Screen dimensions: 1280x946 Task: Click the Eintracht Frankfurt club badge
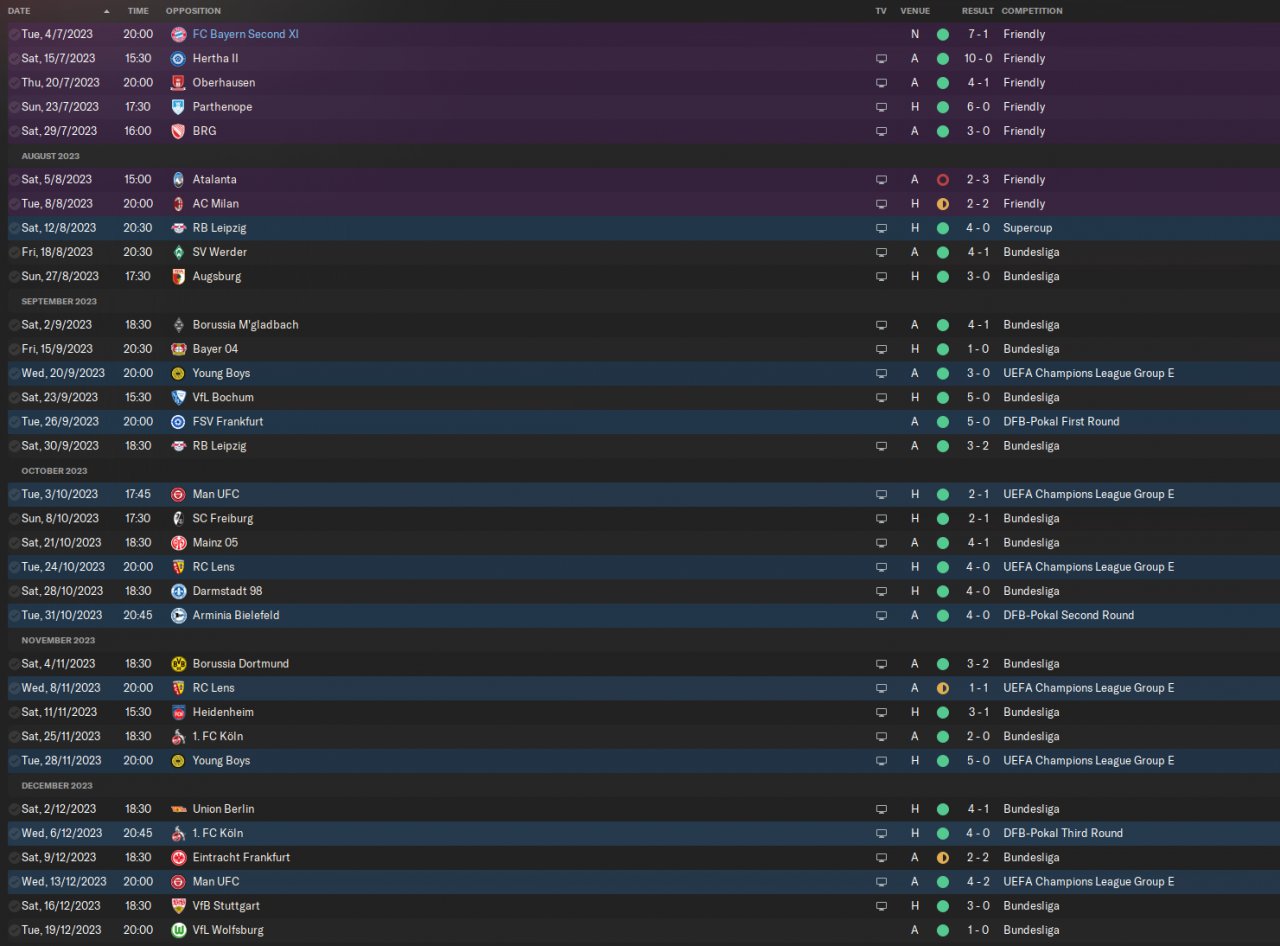click(x=178, y=858)
